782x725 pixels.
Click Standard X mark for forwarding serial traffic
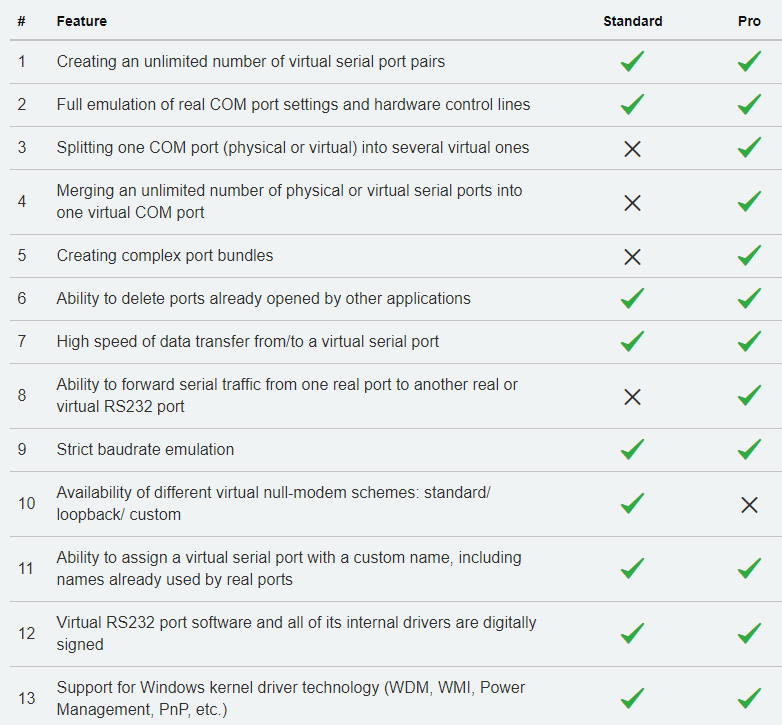632,397
